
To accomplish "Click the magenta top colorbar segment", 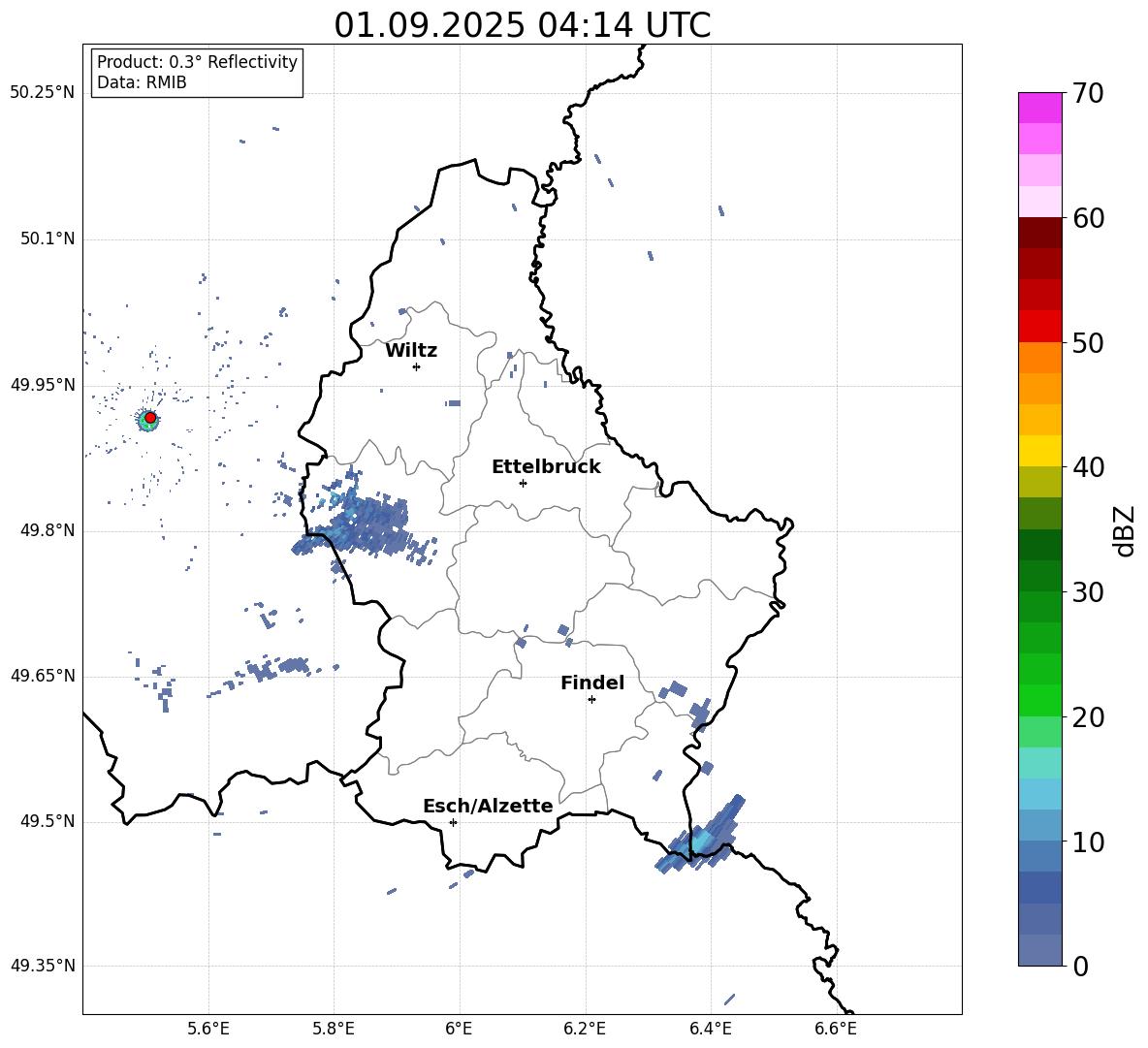I will coord(1040,109).
